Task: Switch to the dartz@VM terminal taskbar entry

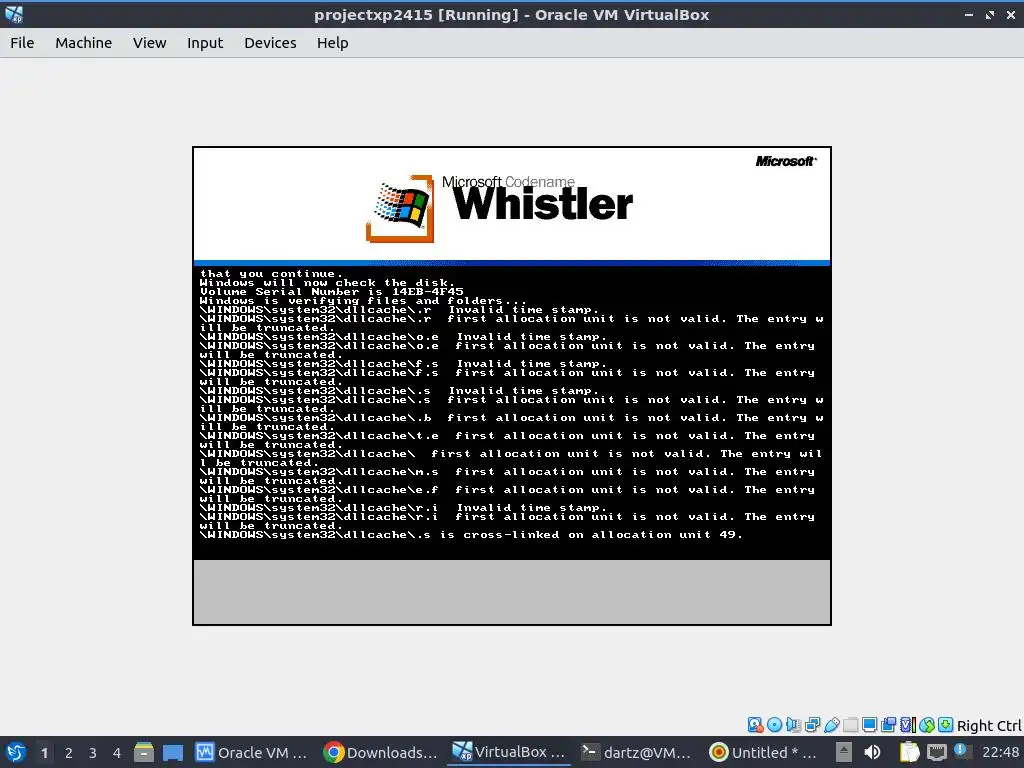Action: coord(636,752)
